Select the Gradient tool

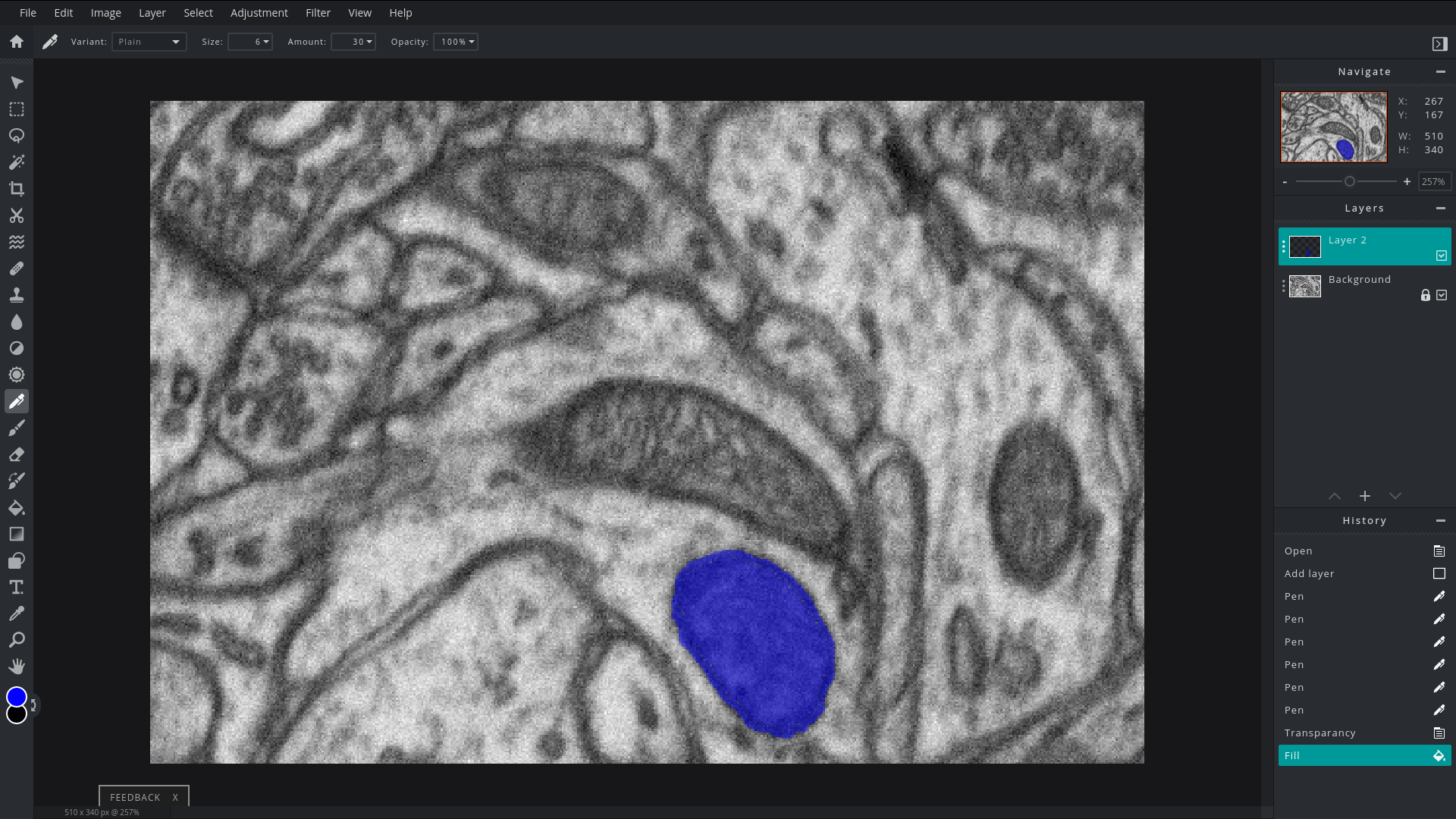(17, 534)
